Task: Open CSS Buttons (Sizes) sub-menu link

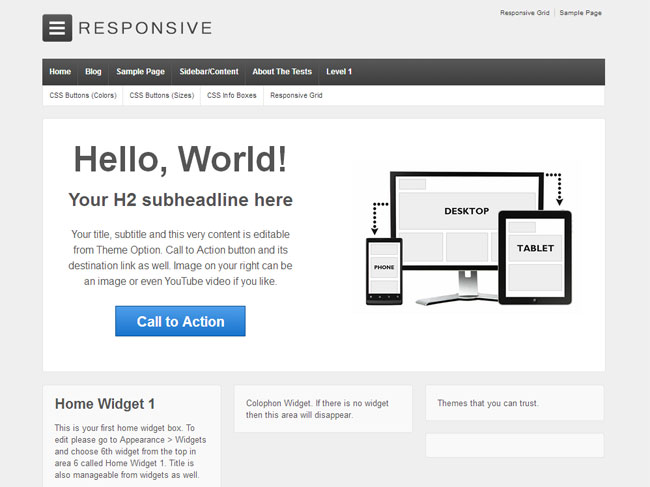Action: (x=162, y=95)
